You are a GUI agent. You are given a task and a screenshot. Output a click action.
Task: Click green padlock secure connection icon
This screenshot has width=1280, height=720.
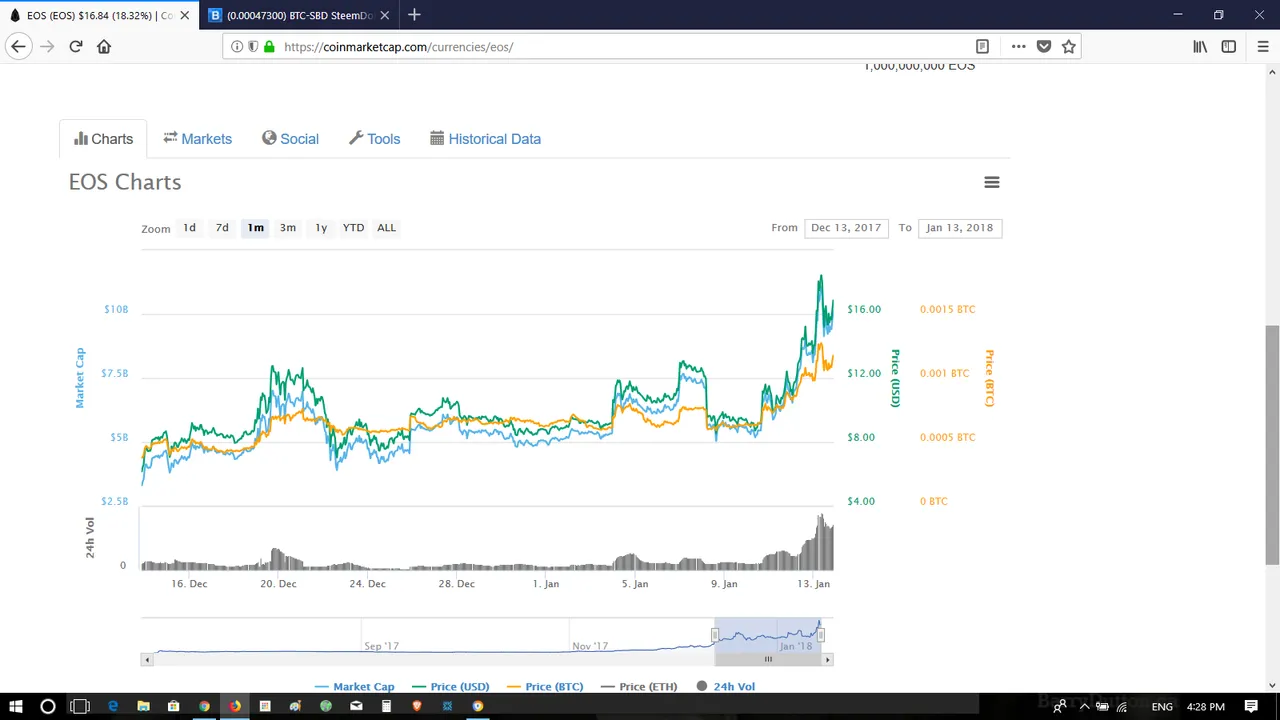tap(269, 46)
